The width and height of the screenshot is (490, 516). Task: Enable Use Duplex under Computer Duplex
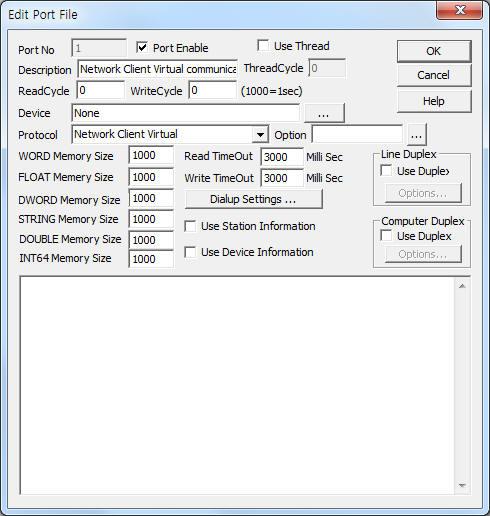pyautogui.click(x=386, y=236)
